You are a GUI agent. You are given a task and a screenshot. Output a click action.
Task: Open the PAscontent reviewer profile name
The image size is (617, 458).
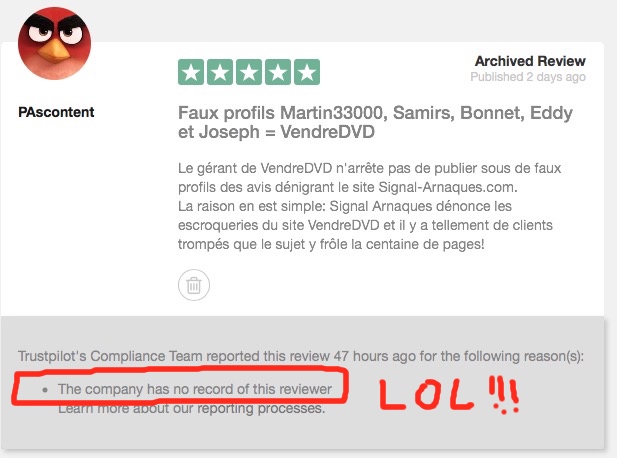coord(56,112)
